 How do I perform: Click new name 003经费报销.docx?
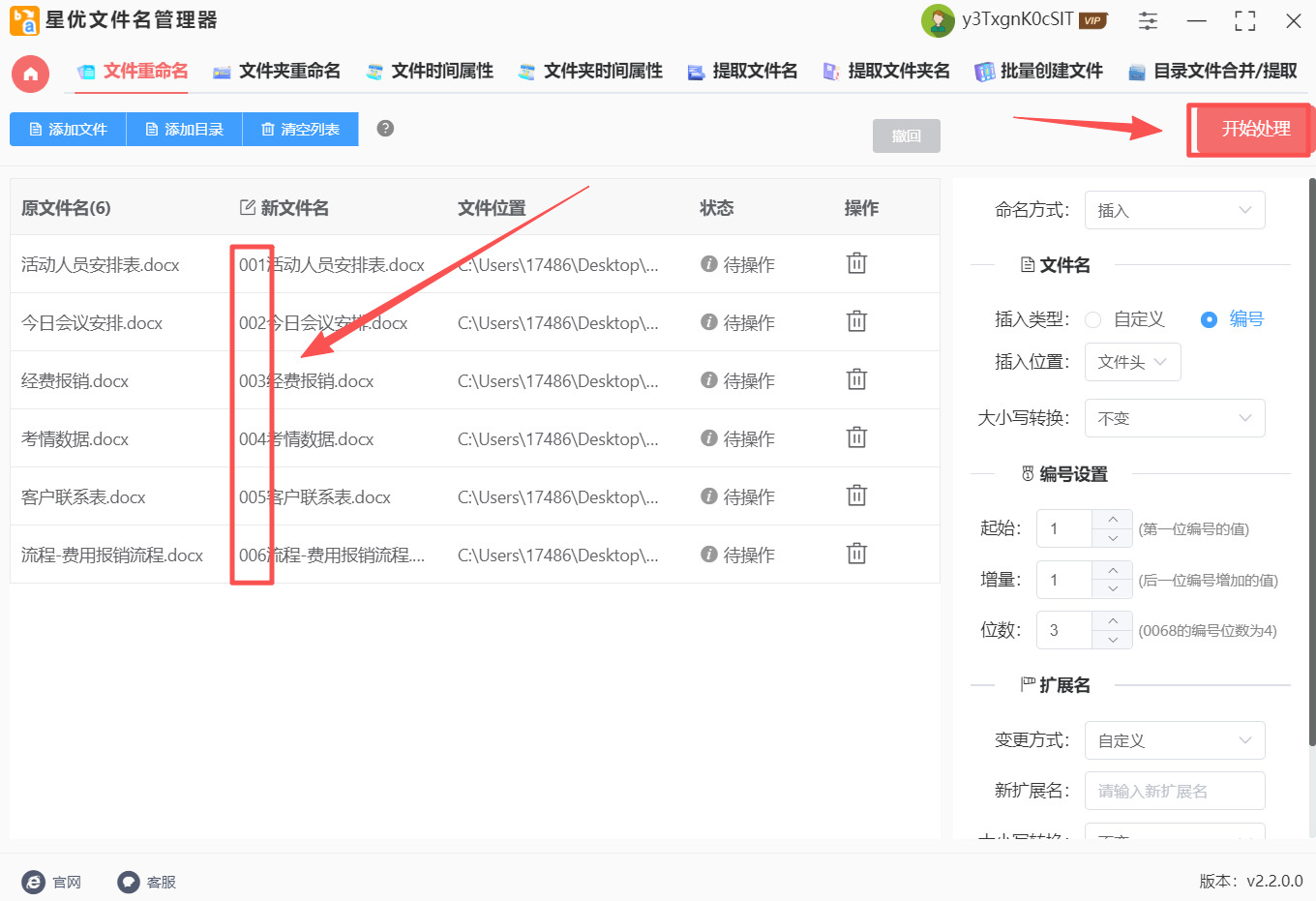(306, 380)
